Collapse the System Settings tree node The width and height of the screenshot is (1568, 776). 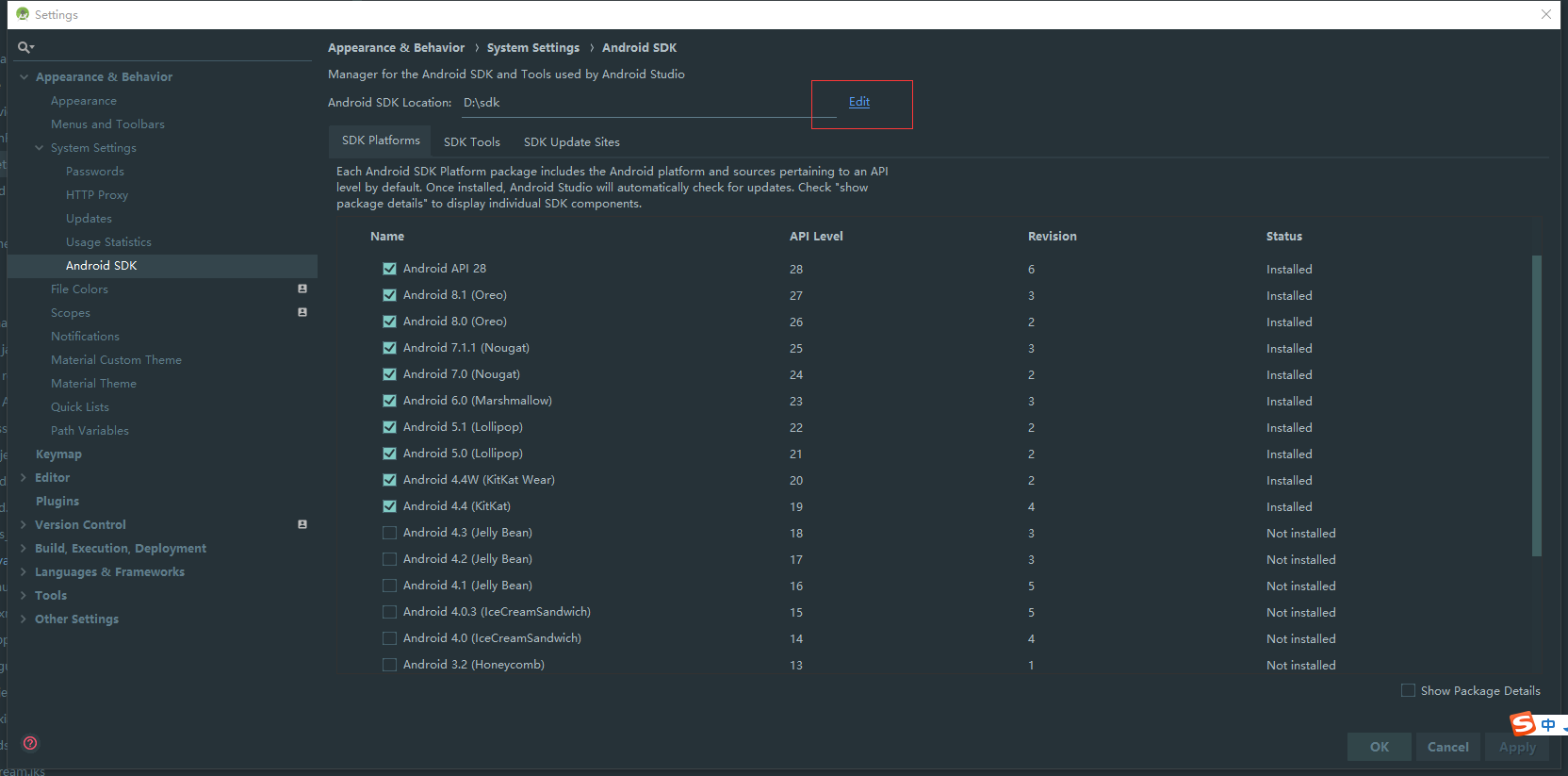click(39, 148)
